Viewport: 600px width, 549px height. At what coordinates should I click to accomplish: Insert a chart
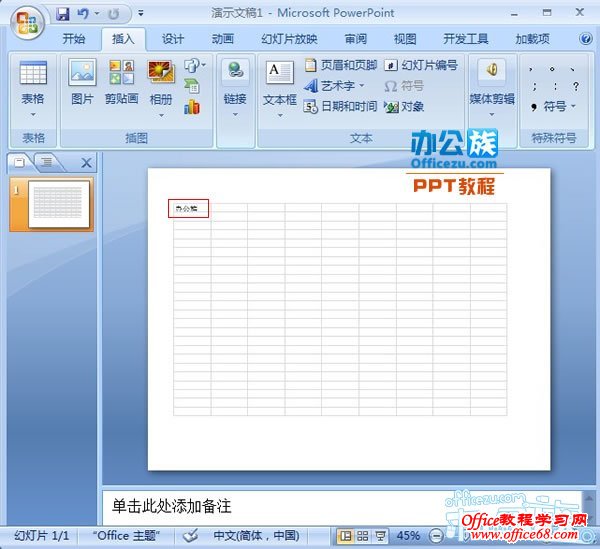click(x=192, y=108)
